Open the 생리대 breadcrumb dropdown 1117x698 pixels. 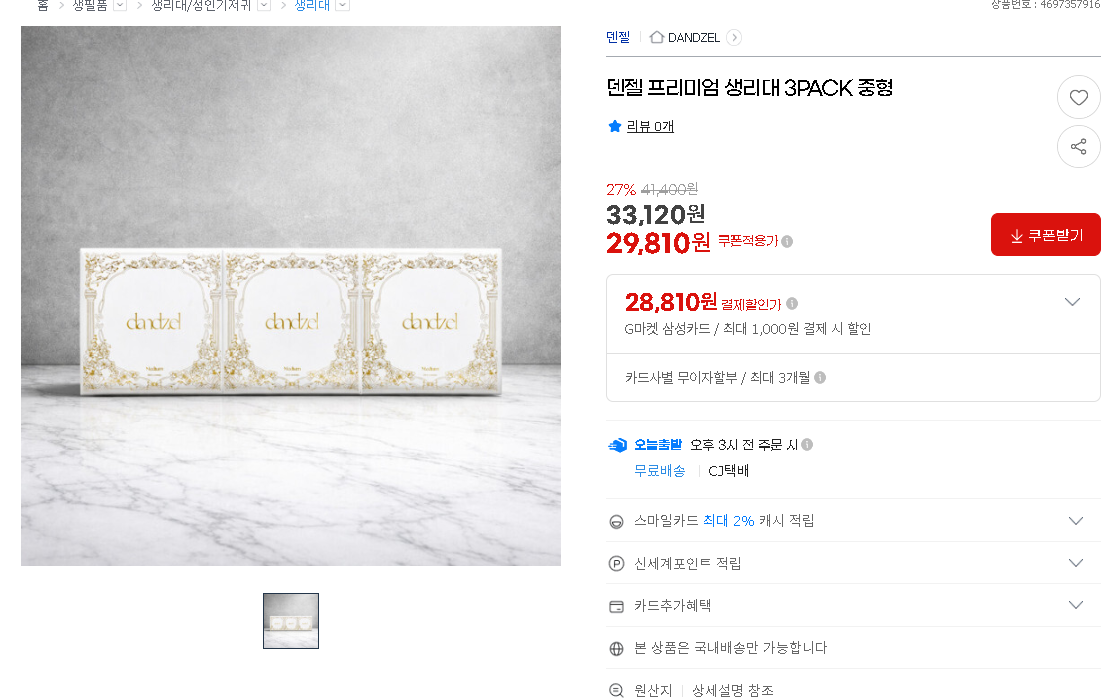coord(343,5)
